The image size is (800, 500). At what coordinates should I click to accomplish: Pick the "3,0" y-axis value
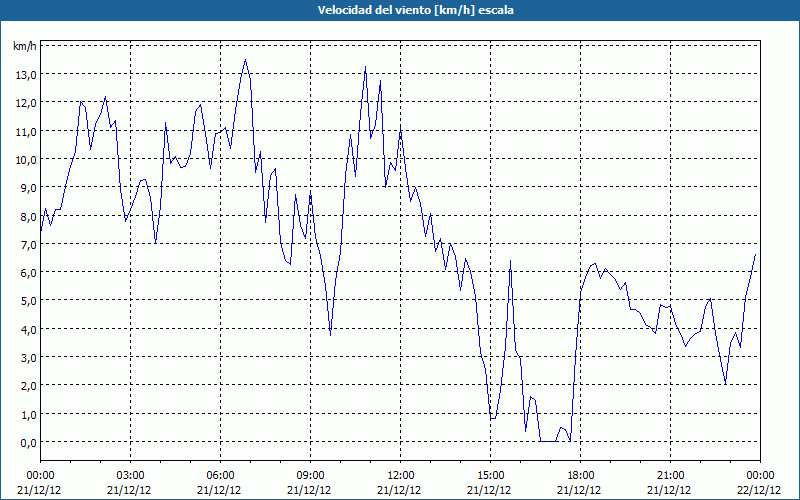29,358
